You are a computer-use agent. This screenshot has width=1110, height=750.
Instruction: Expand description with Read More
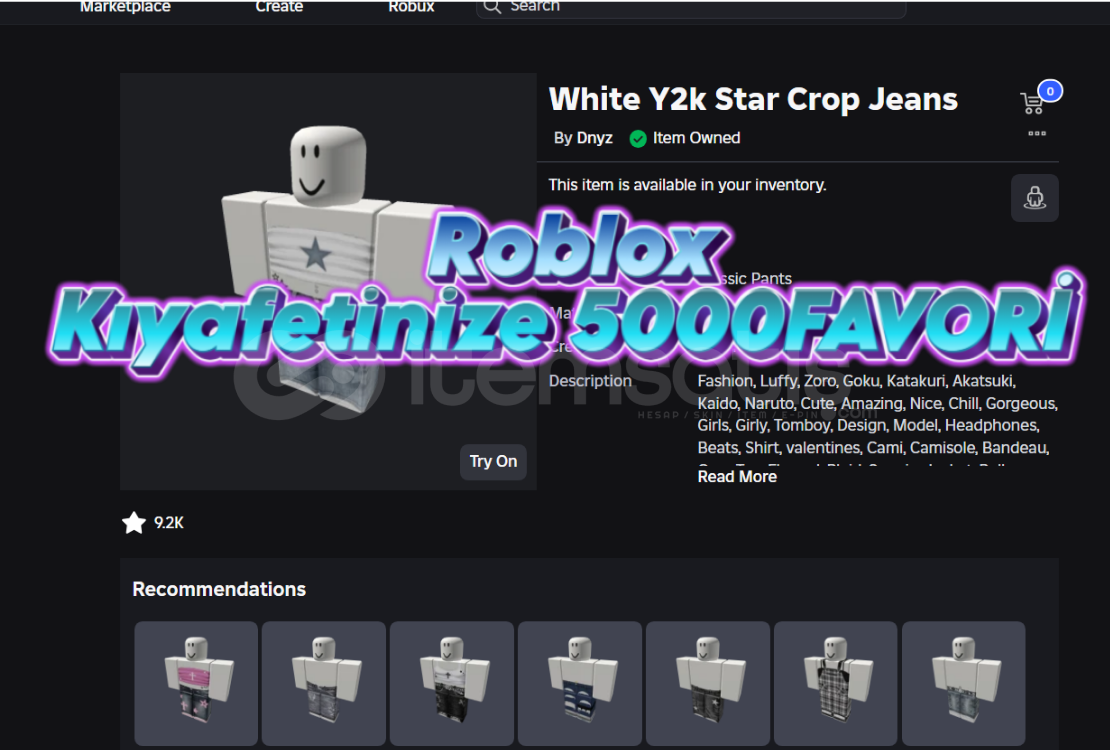pyautogui.click(x=737, y=477)
